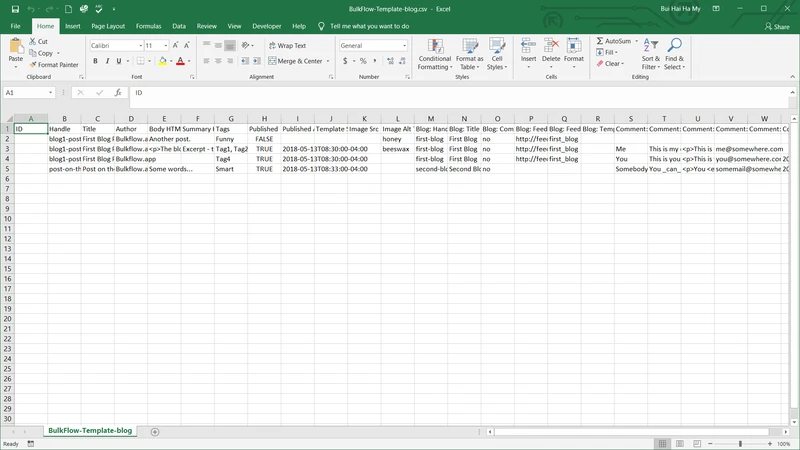Expand the Name Box dropdown arrow
Image resolution: width=800 pixels, height=450 pixels.
click(x=51, y=92)
